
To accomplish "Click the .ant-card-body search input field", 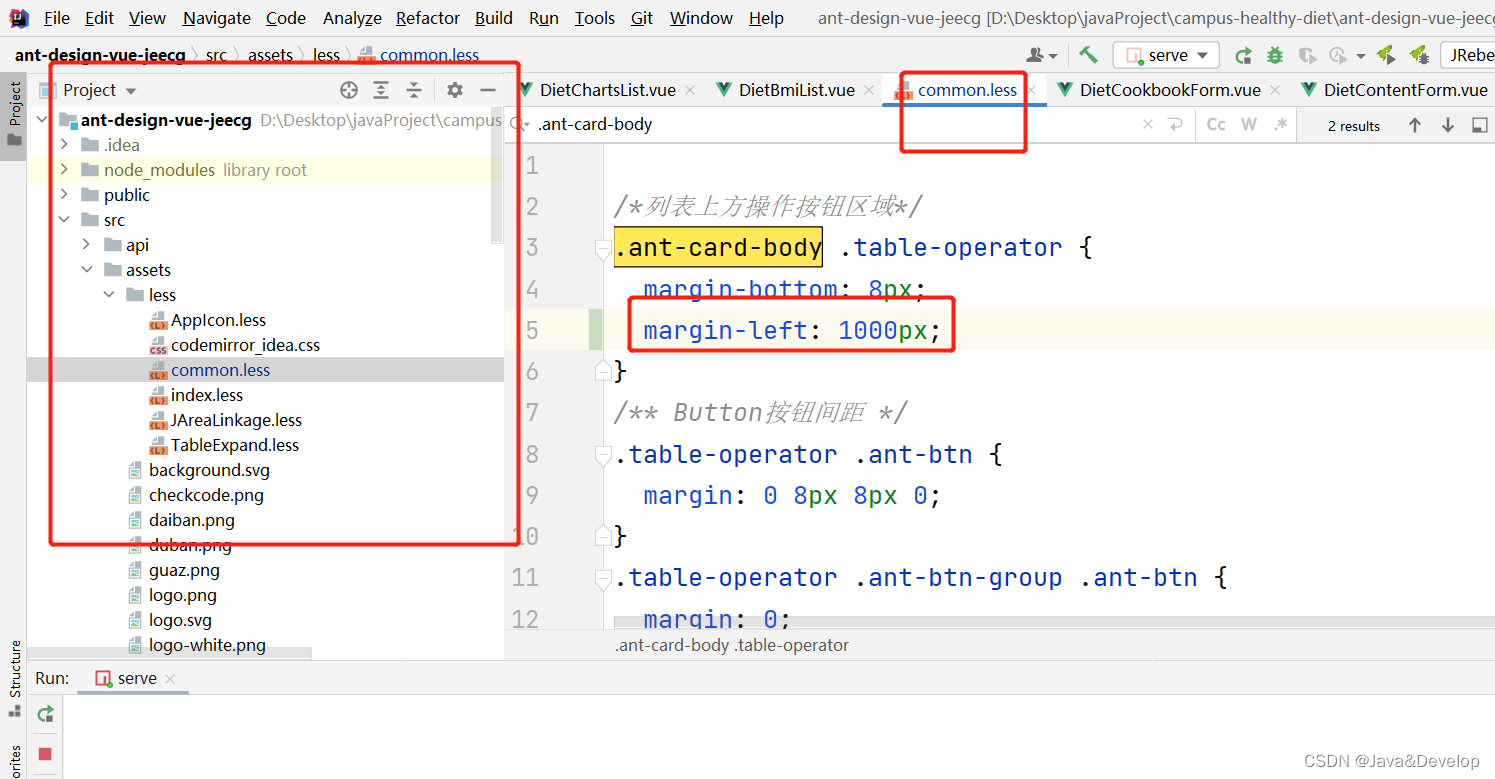I will pyautogui.click(x=835, y=125).
